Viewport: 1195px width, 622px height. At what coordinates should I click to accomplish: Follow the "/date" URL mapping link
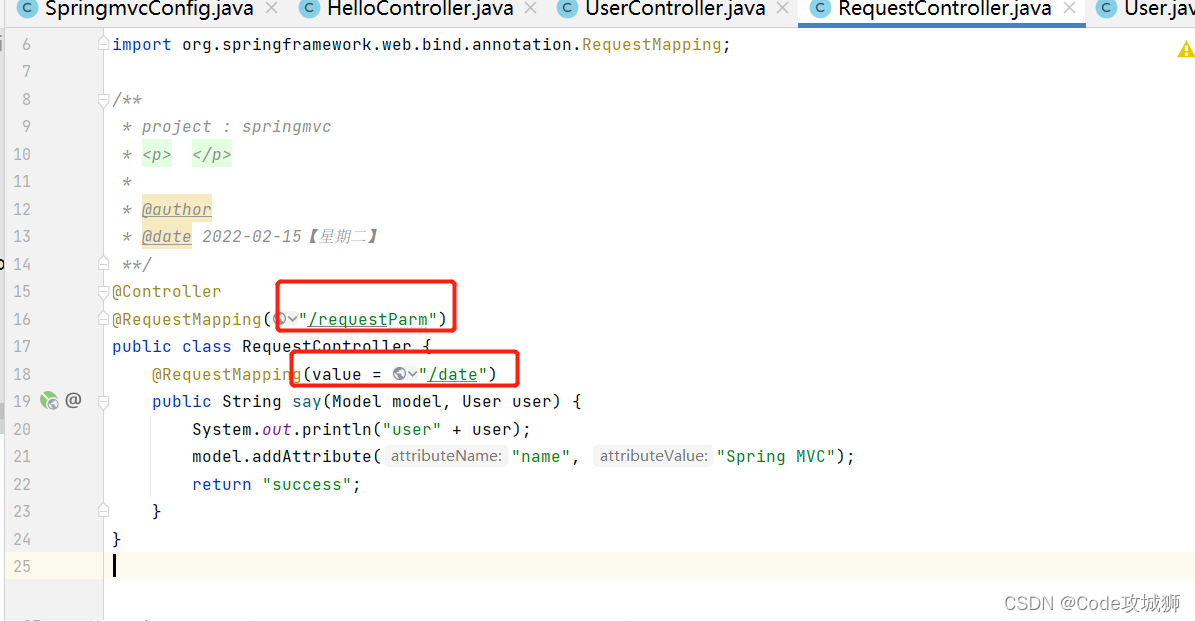(x=453, y=374)
